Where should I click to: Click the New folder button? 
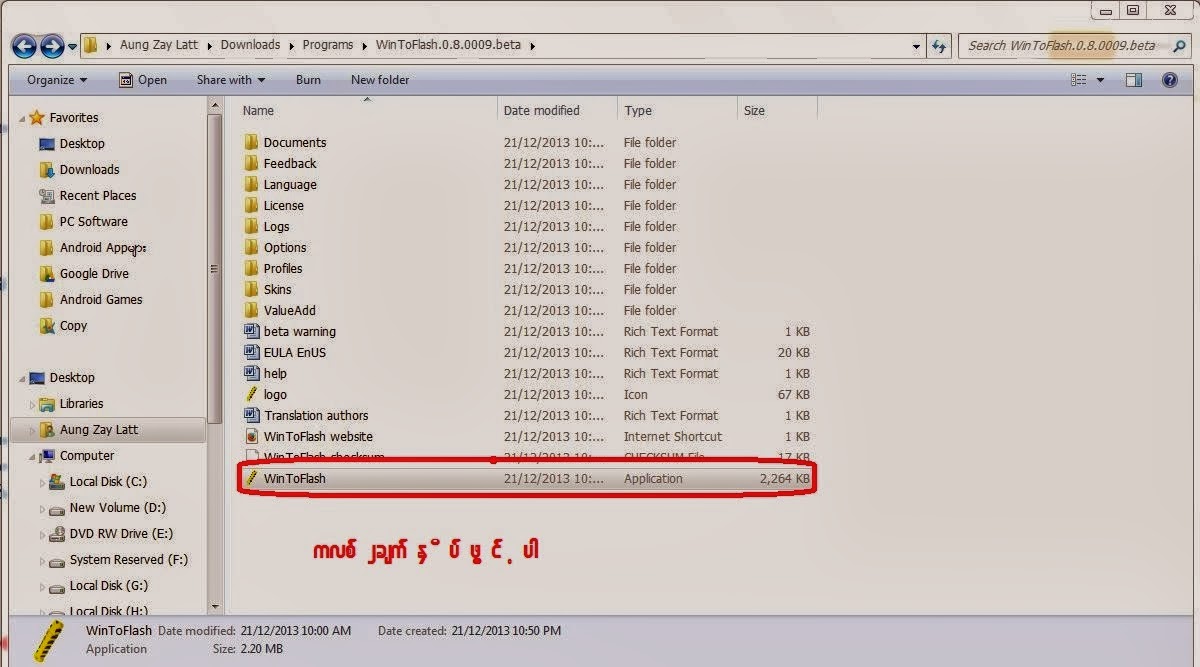tap(379, 80)
